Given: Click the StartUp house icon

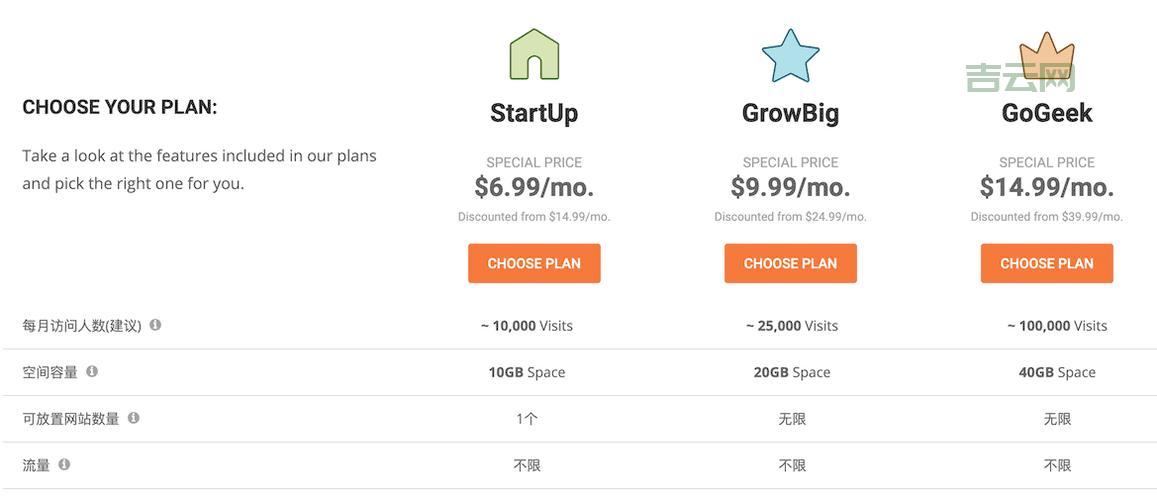Looking at the screenshot, I should tap(534, 54).
